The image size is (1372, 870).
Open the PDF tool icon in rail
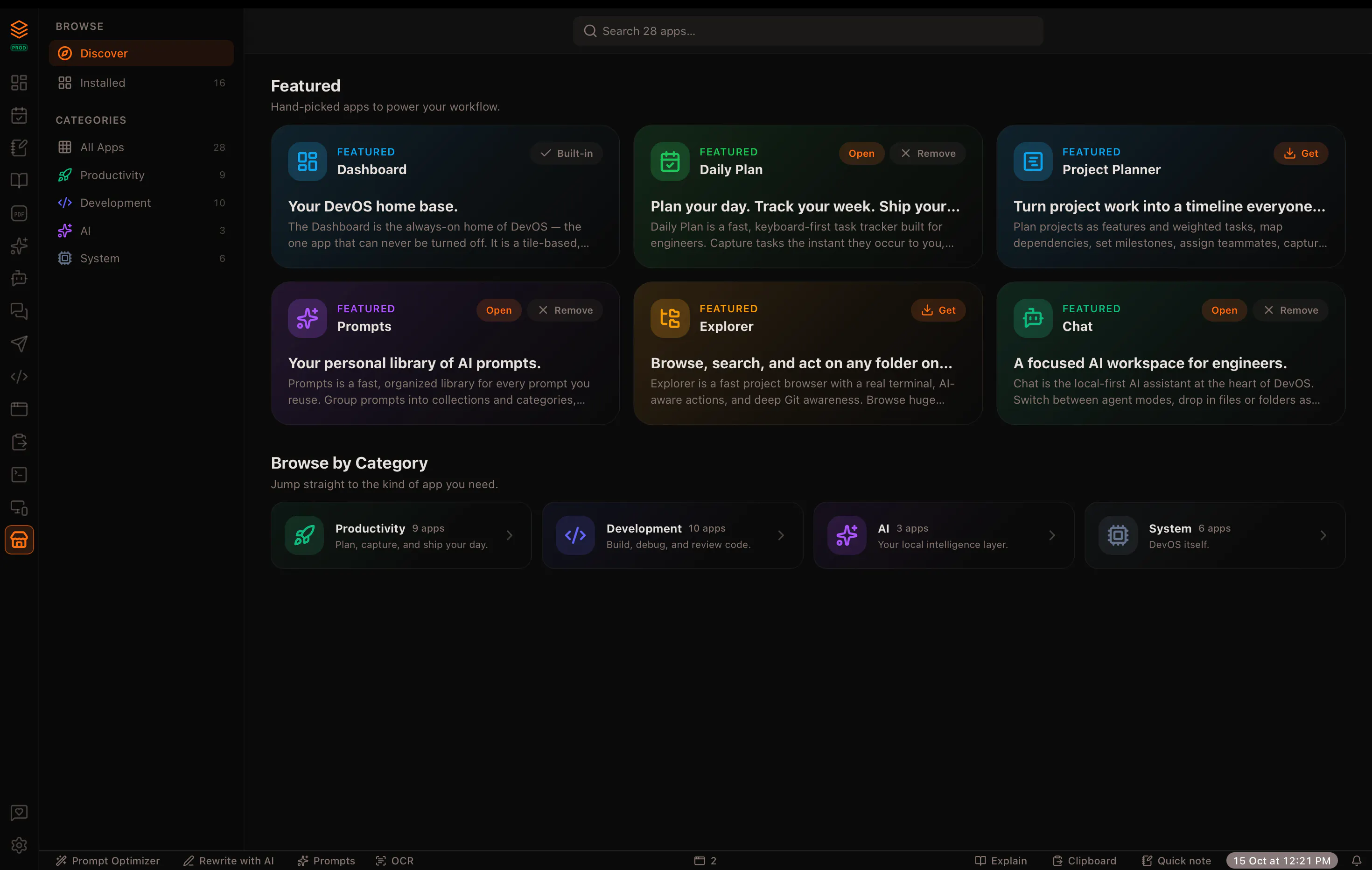[19, 213]
